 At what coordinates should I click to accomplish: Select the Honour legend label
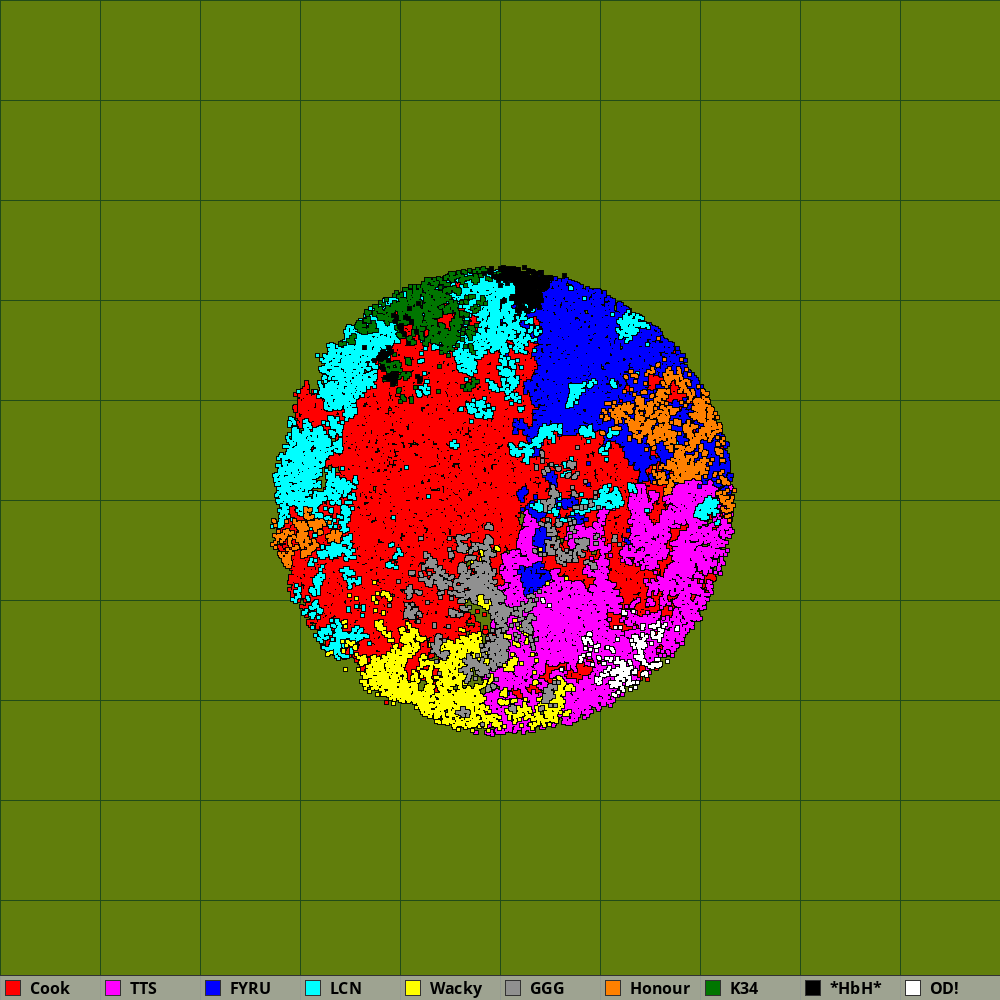660,988
